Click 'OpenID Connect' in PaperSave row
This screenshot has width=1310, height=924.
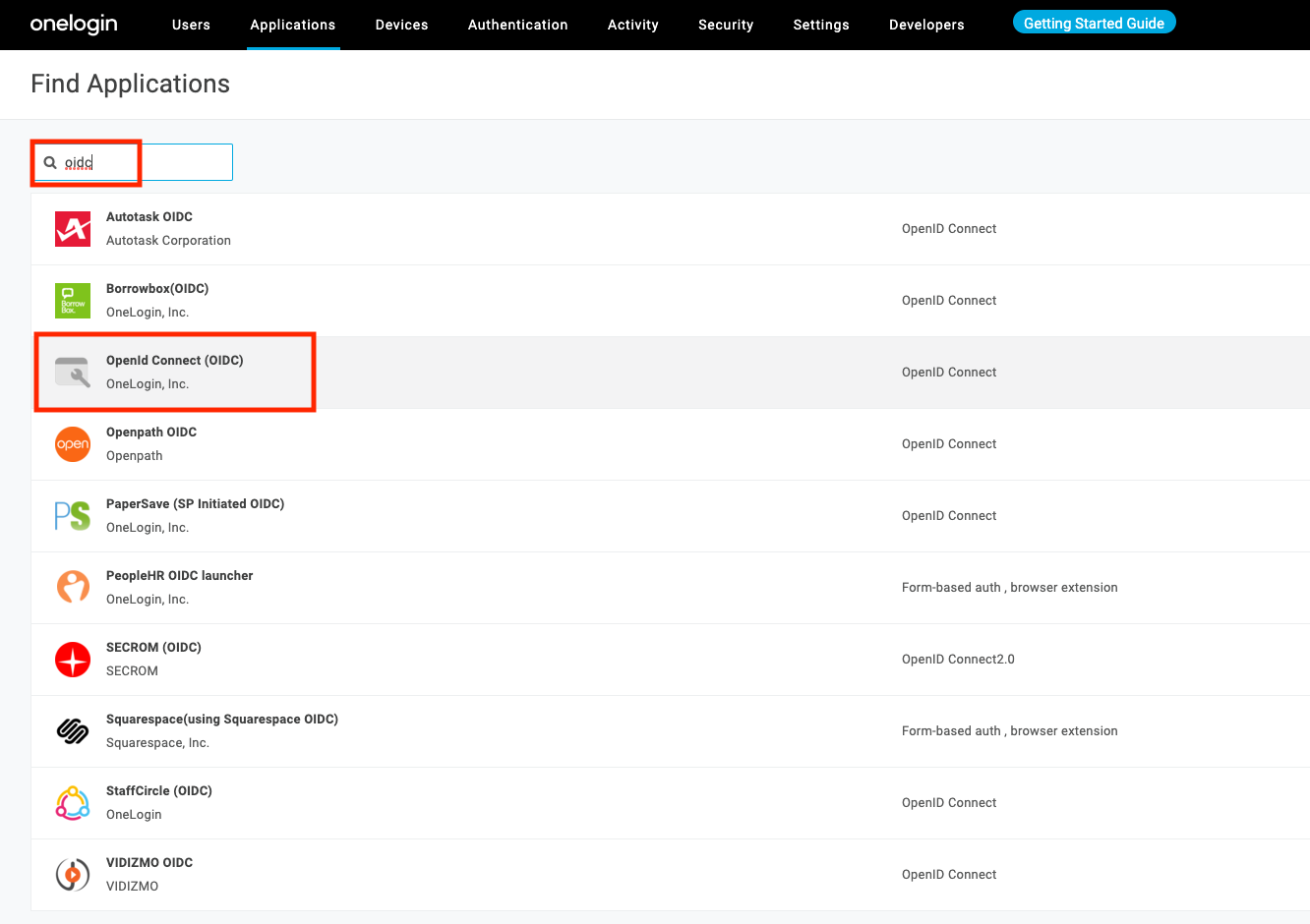949,516
